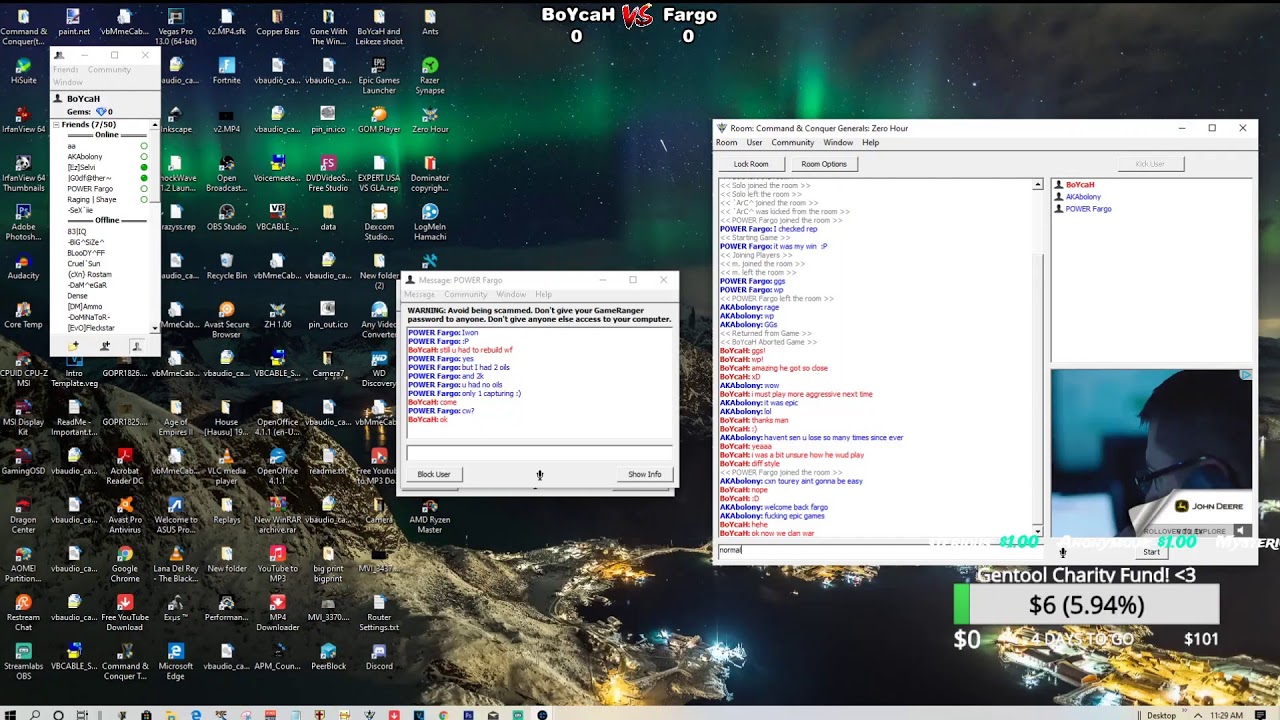The height and width of the screenshot is (720, 1280).
Task: Open the paint.net desktop shortcut
Action: pos(73,21)
